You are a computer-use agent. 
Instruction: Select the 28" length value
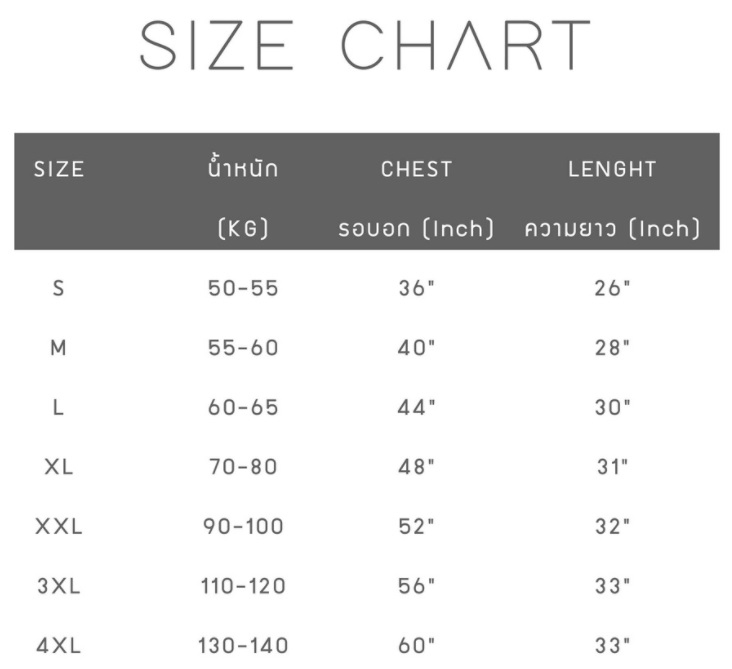612,348
